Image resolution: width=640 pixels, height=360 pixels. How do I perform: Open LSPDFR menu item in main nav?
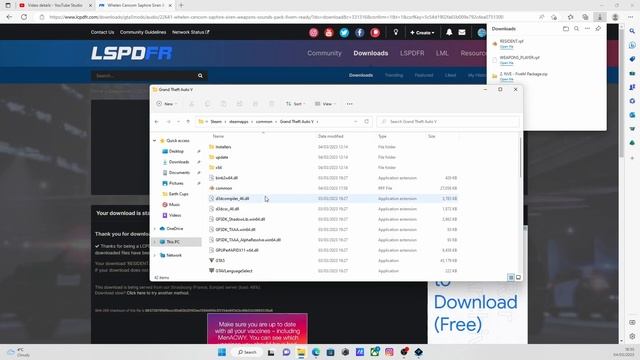[x=412, y=53]
